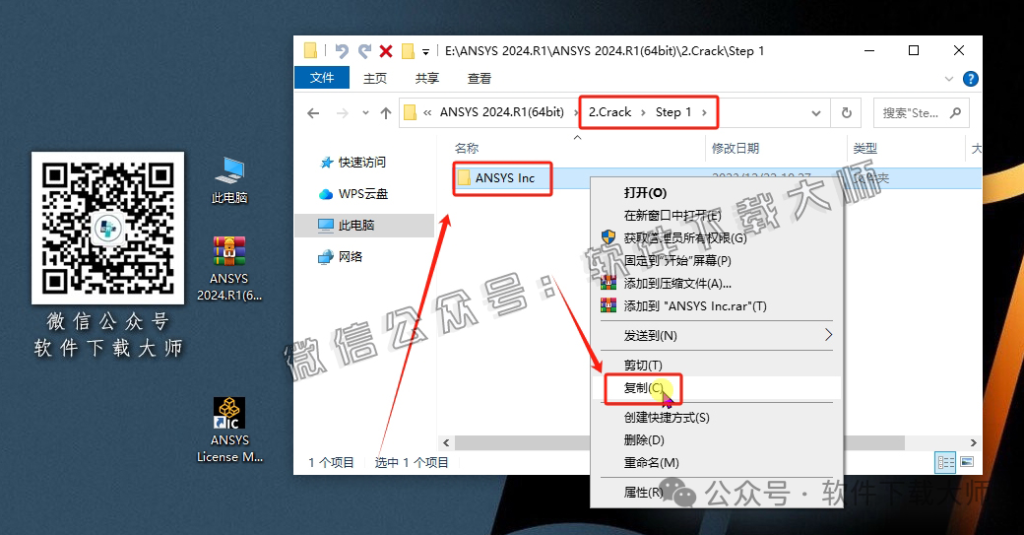This screenshot has width=1024, height=535.
Task: Switch to the 查看 ribbon tab
Action: (x=479, y=78)
